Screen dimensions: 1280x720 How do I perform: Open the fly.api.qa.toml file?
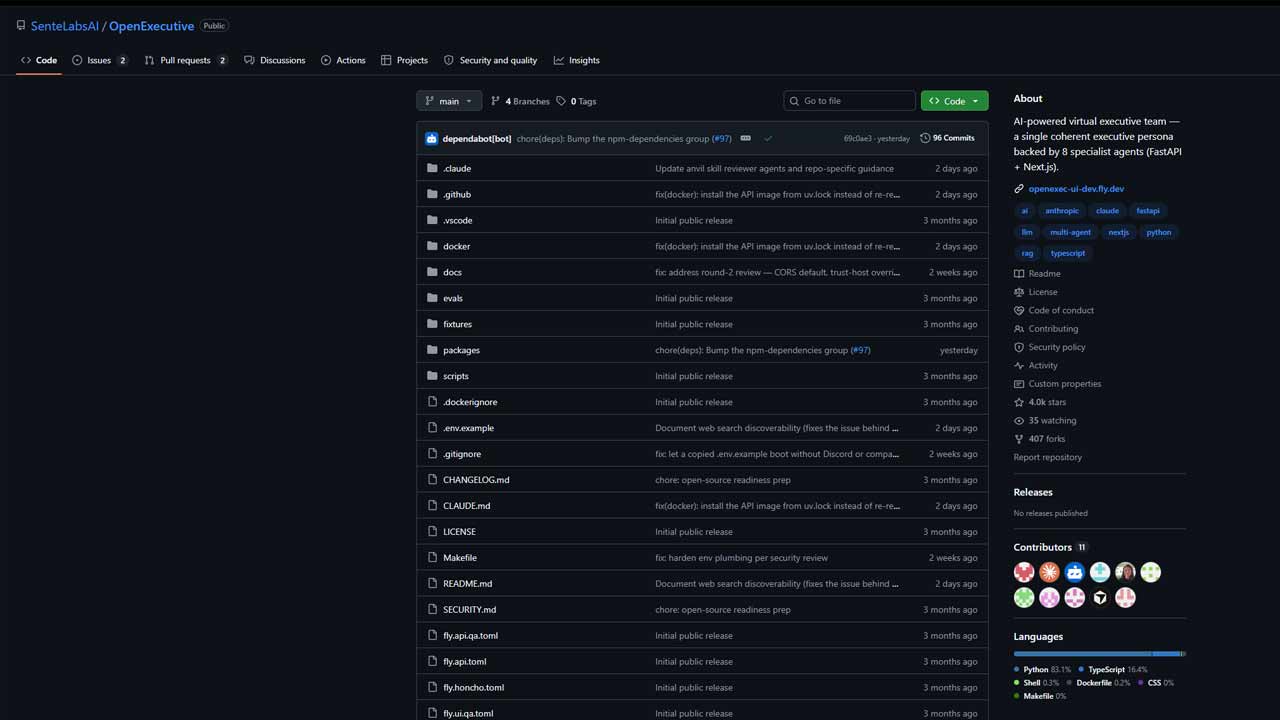coord(470,636)
